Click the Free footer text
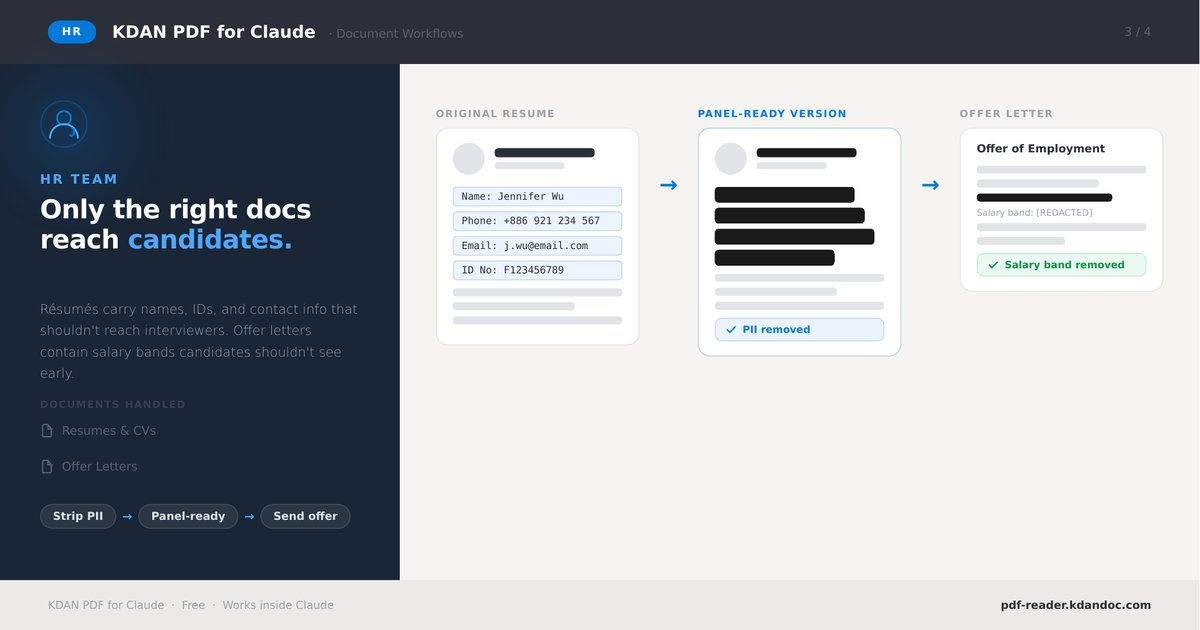The image size is (1200, 630). 193,605
